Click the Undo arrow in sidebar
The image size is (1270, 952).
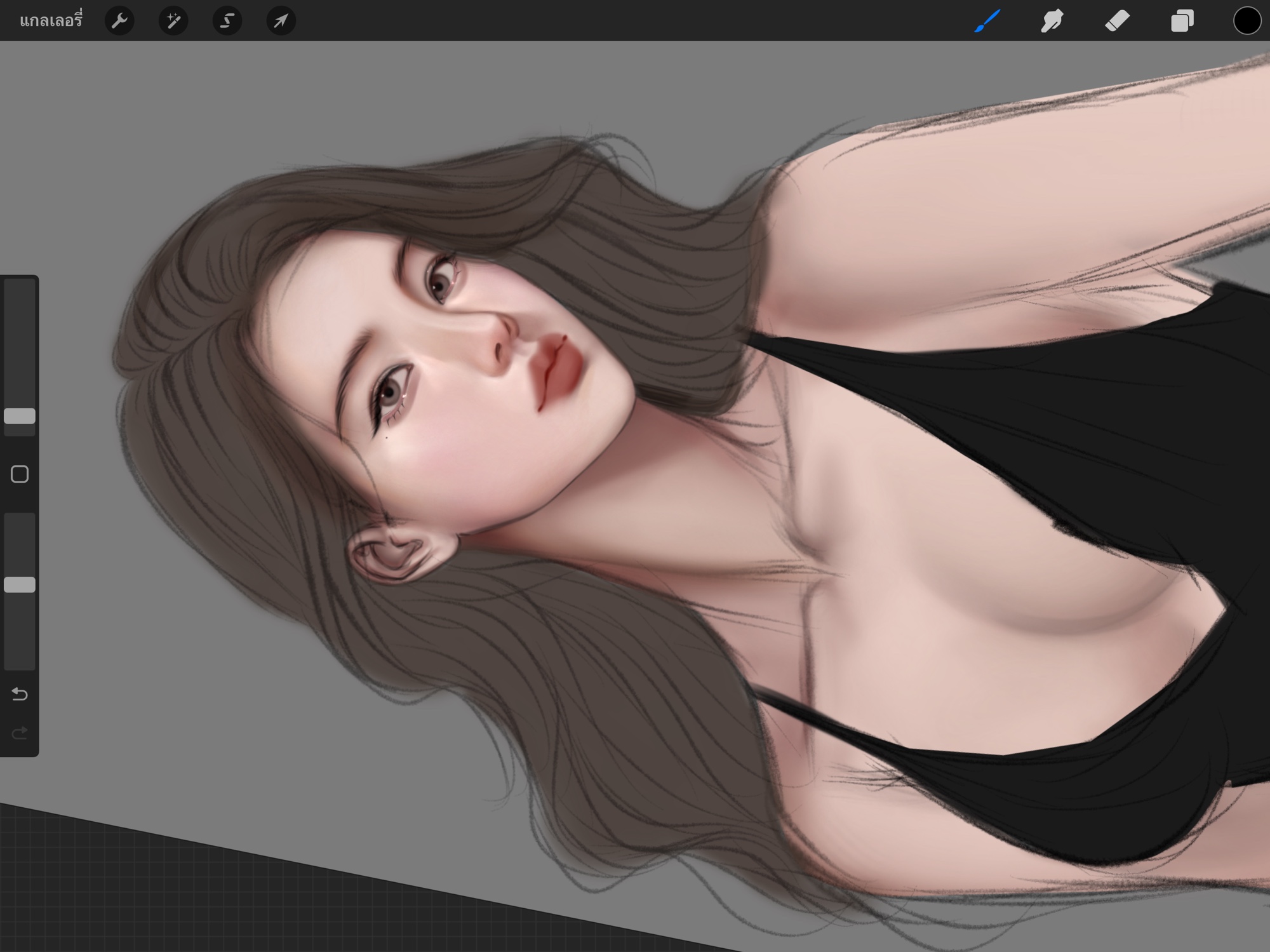coord(20,694)
